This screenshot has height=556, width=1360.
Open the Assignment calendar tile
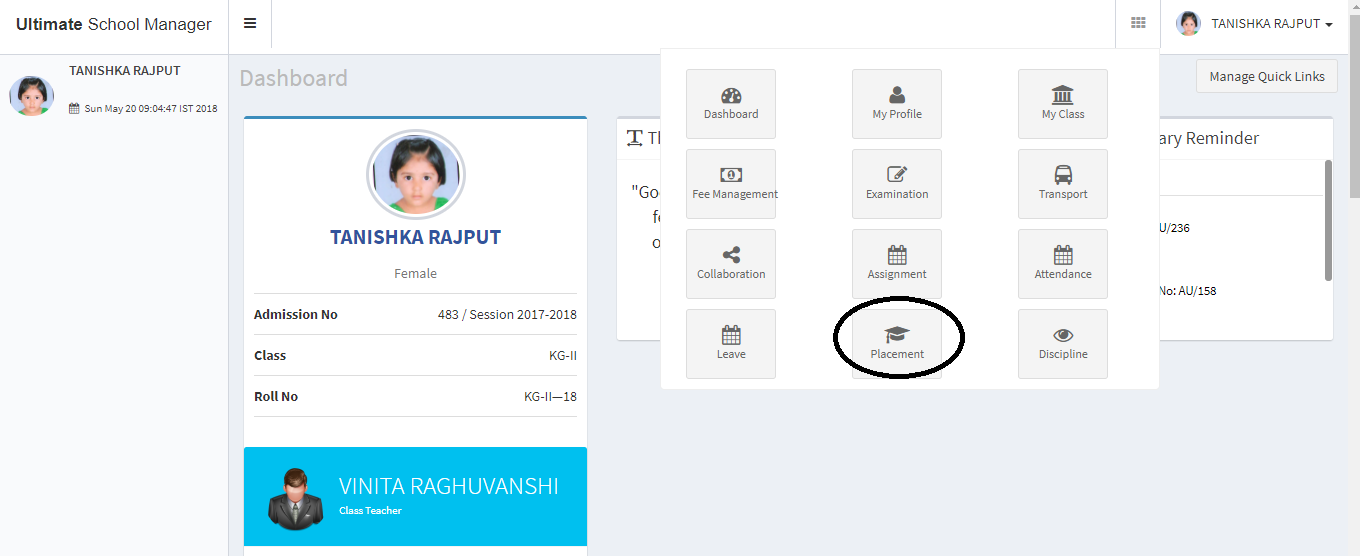897,264
